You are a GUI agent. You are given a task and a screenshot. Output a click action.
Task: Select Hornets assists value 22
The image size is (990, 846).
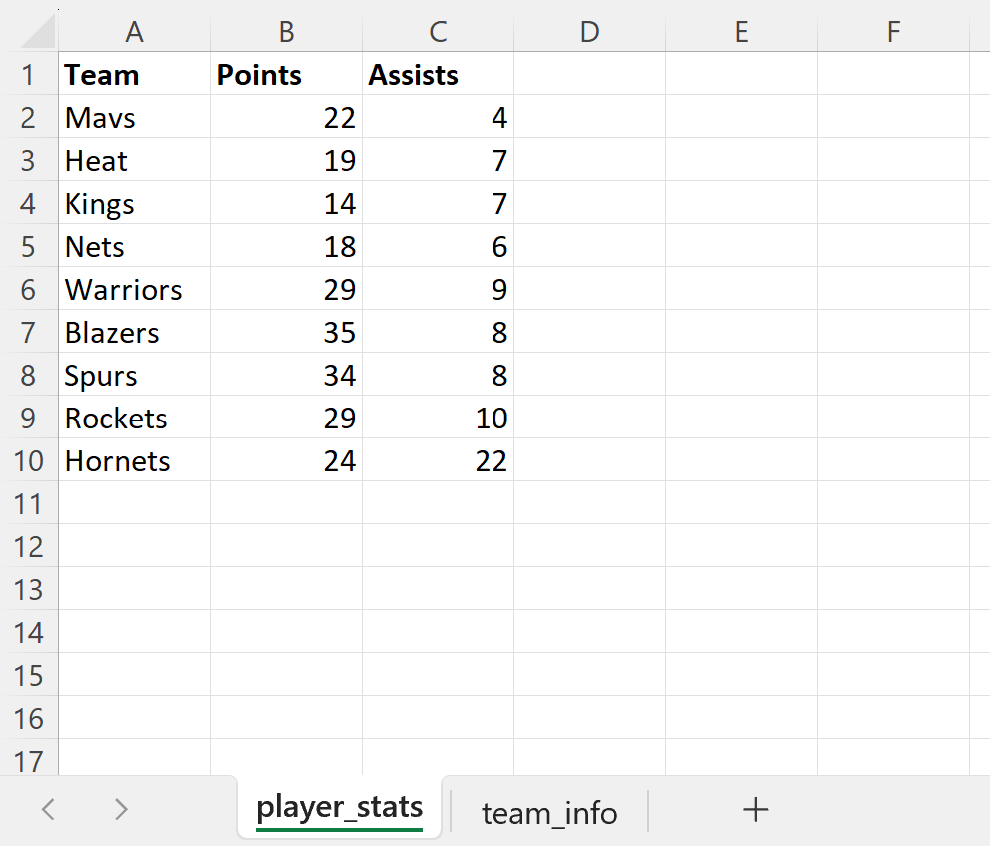click(x=438, y=460)
